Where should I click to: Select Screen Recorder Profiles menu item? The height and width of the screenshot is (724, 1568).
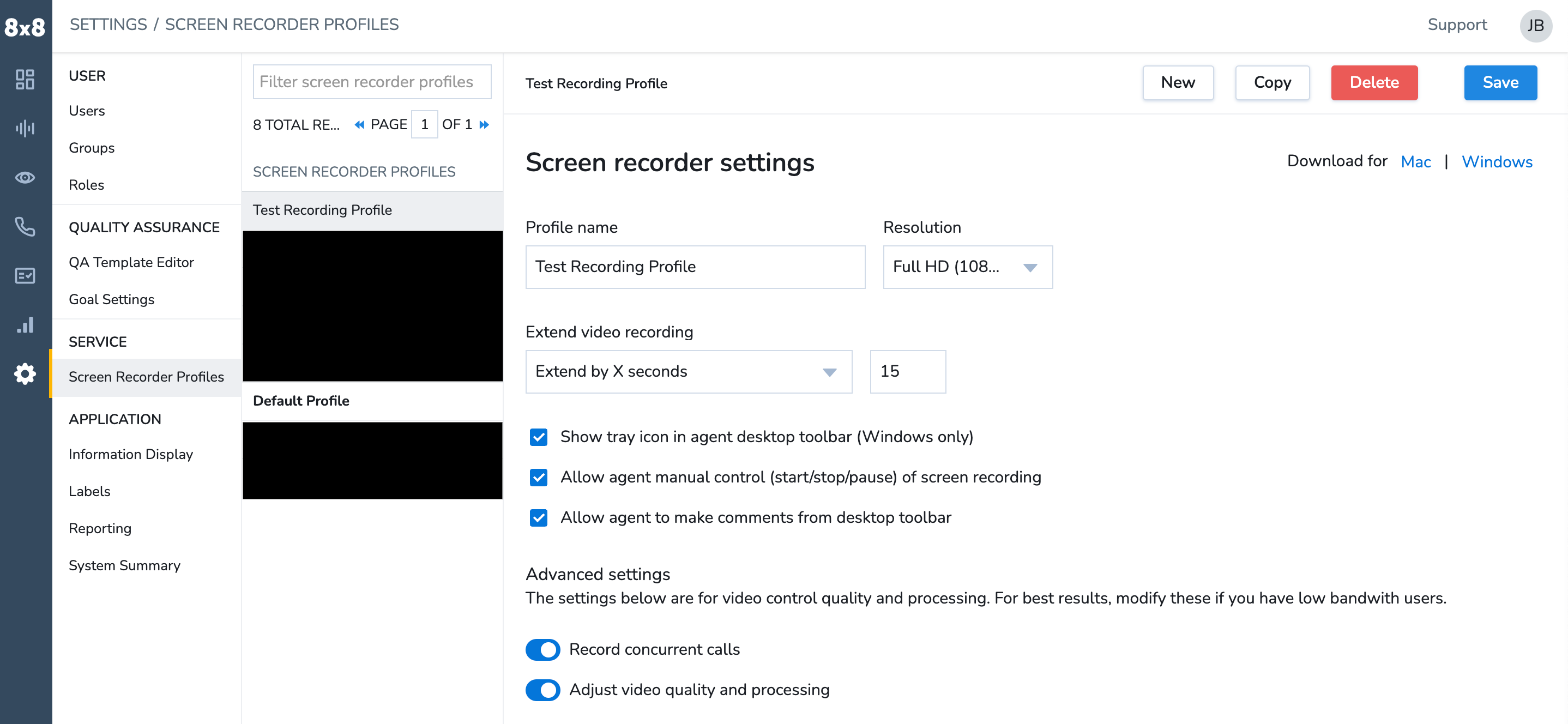[x=146, y=377]
